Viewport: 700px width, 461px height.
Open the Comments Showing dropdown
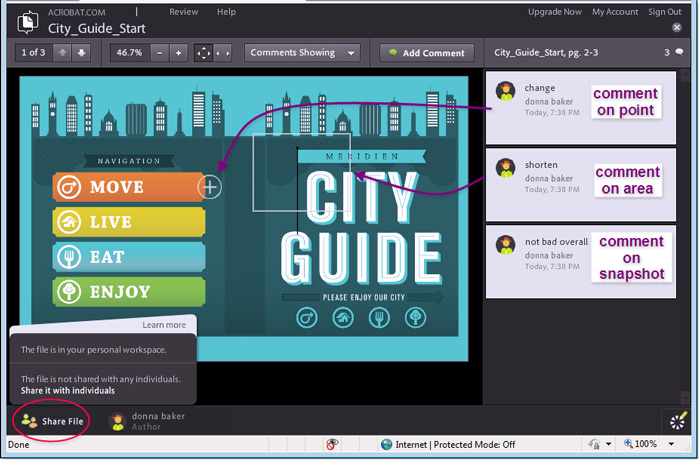pyautogui.click(x=304, y=53)
